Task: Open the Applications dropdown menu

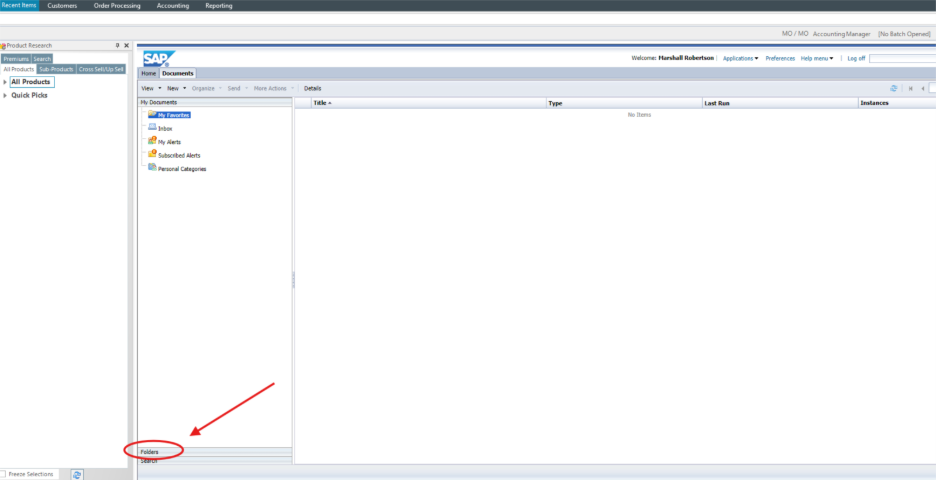Action: [x=740, y=58]
